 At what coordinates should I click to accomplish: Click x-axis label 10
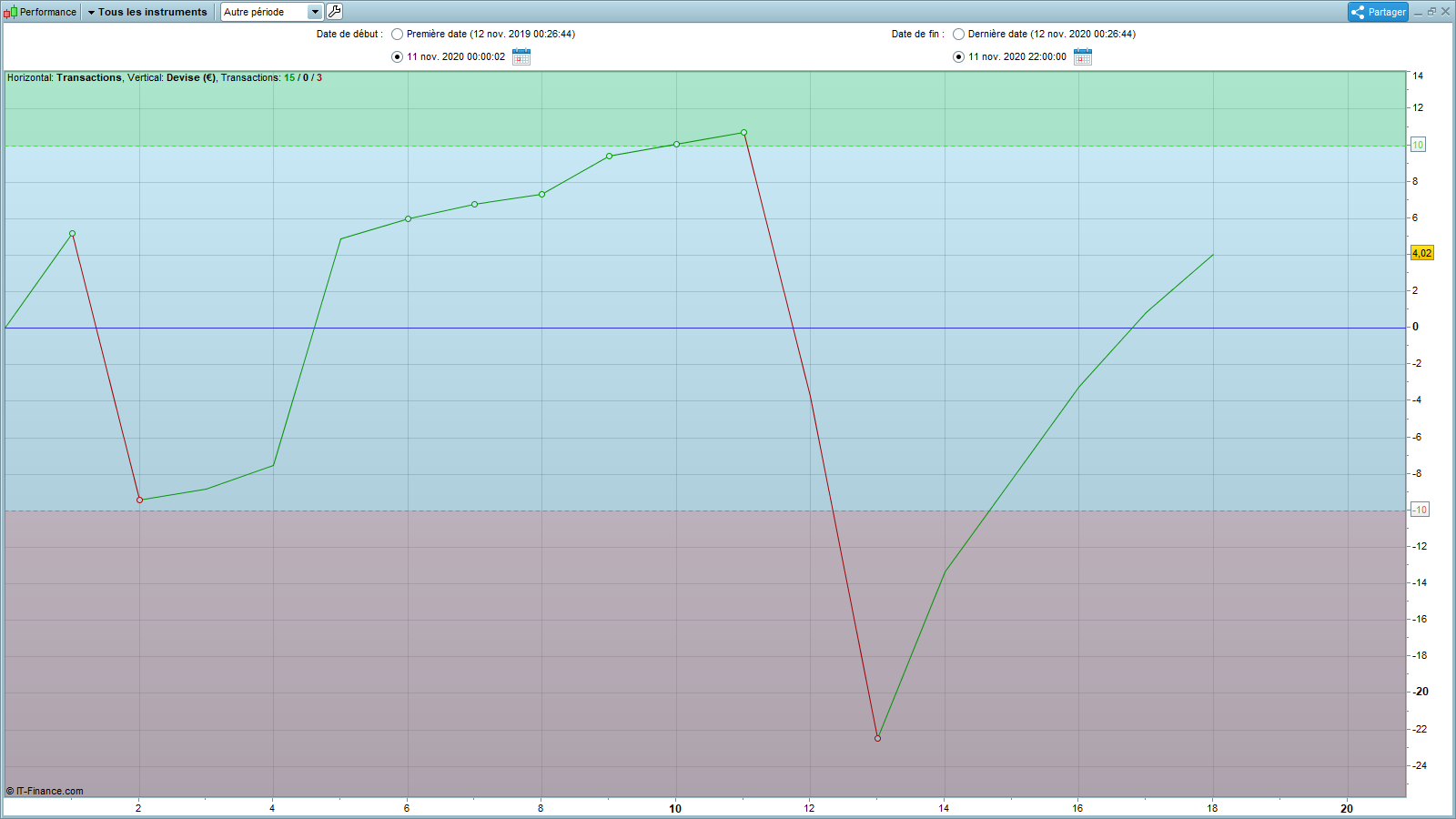(675, 808)
